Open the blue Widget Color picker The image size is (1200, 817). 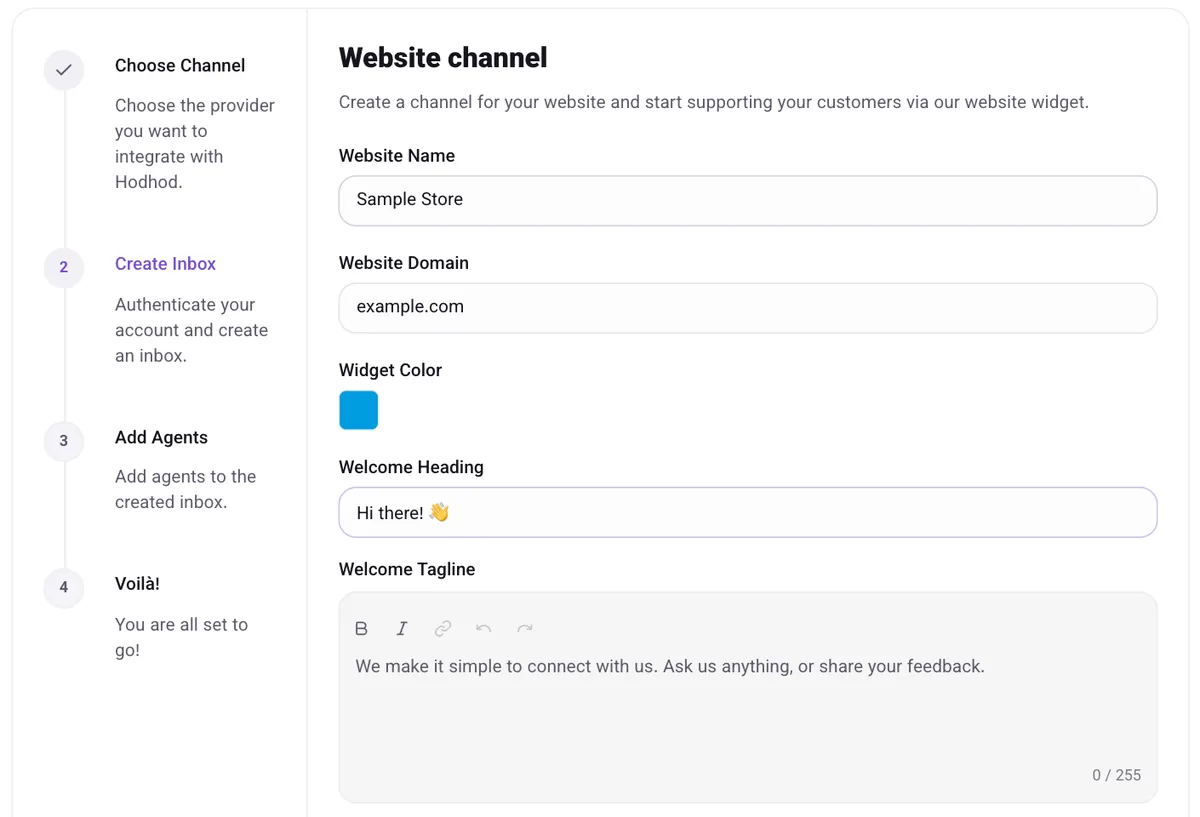(x=359, y=410)
